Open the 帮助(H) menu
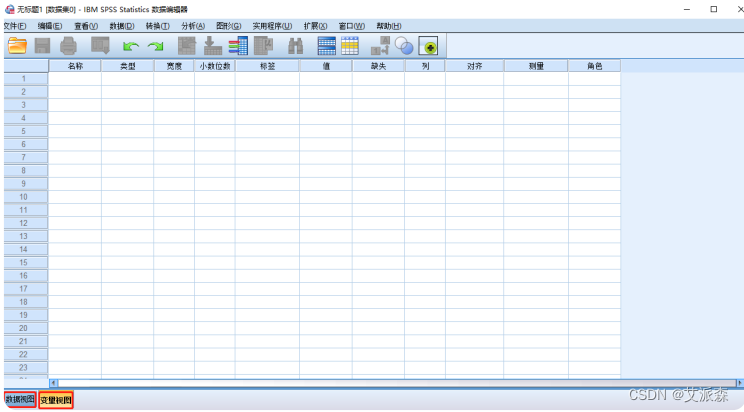Viewport: 744px width, 412px height. click(389, 26)
